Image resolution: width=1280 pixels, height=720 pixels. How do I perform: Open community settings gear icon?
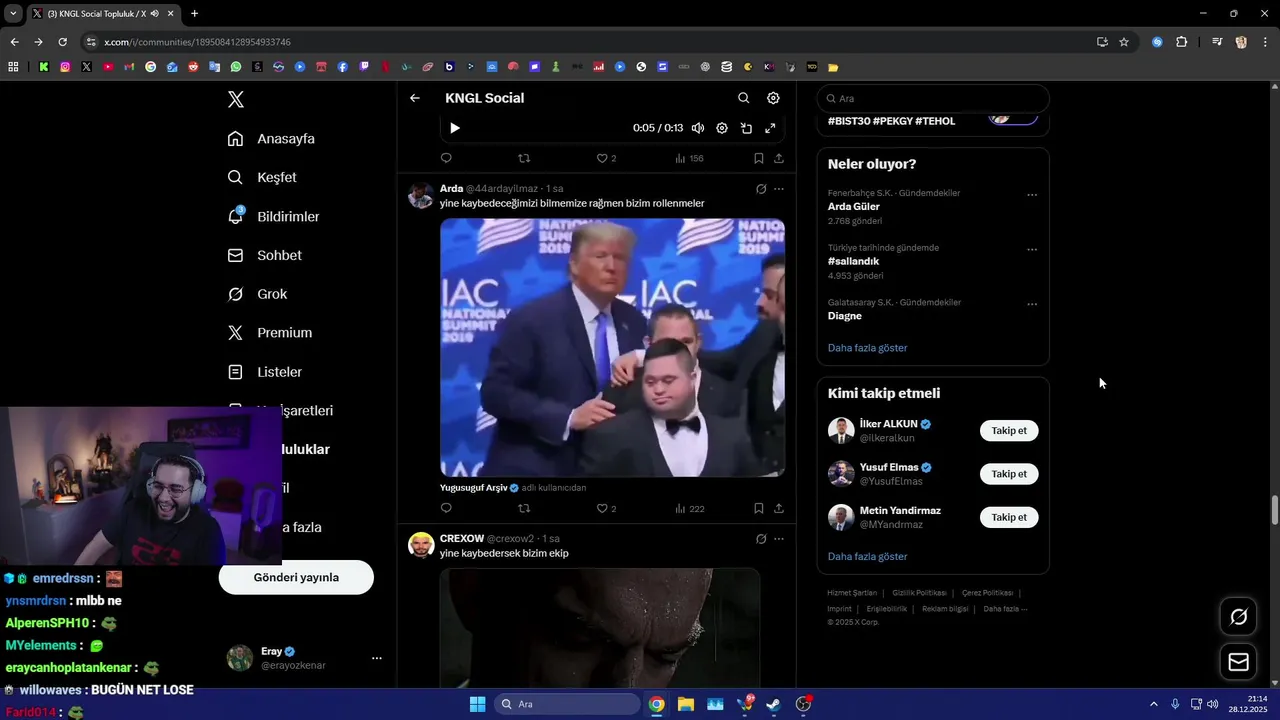[x=773, y=98]
